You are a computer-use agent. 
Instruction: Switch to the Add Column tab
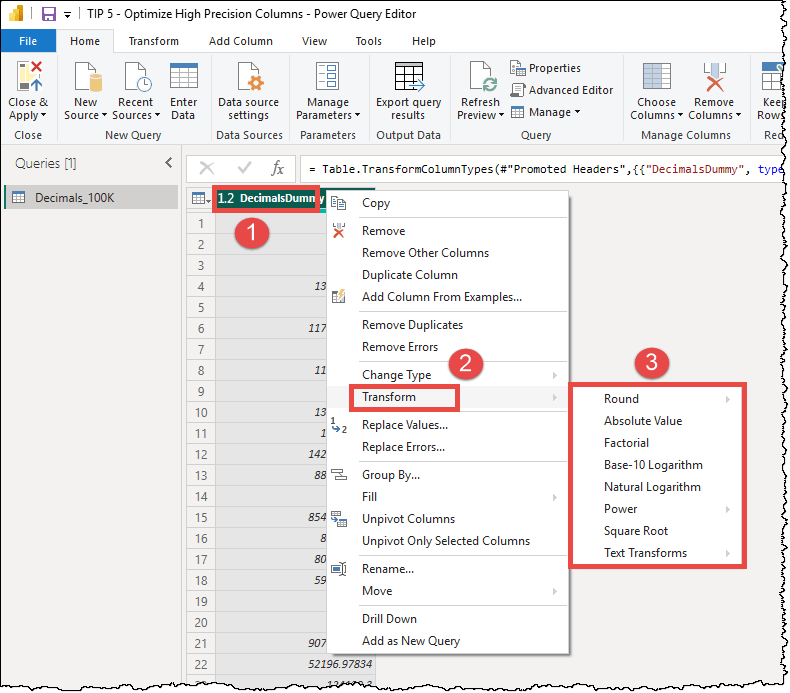tap(240, 41)
